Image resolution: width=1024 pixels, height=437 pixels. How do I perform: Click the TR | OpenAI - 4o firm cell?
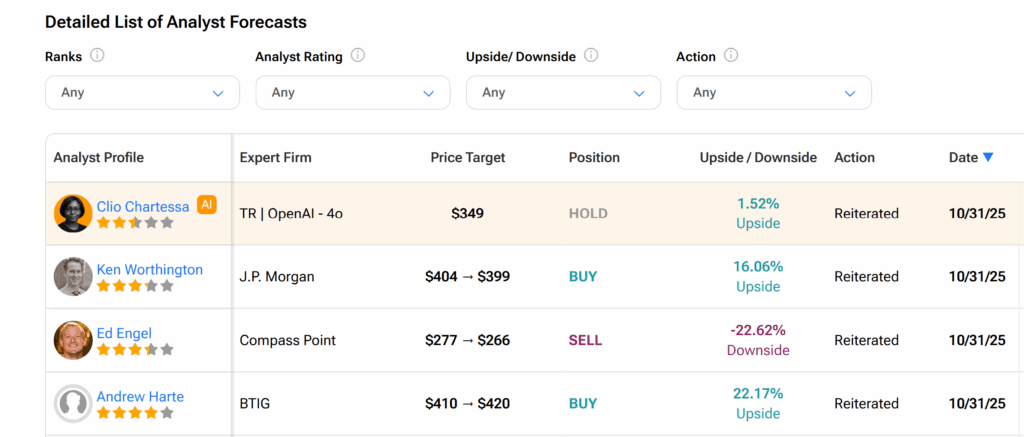(x=291, y=214)
